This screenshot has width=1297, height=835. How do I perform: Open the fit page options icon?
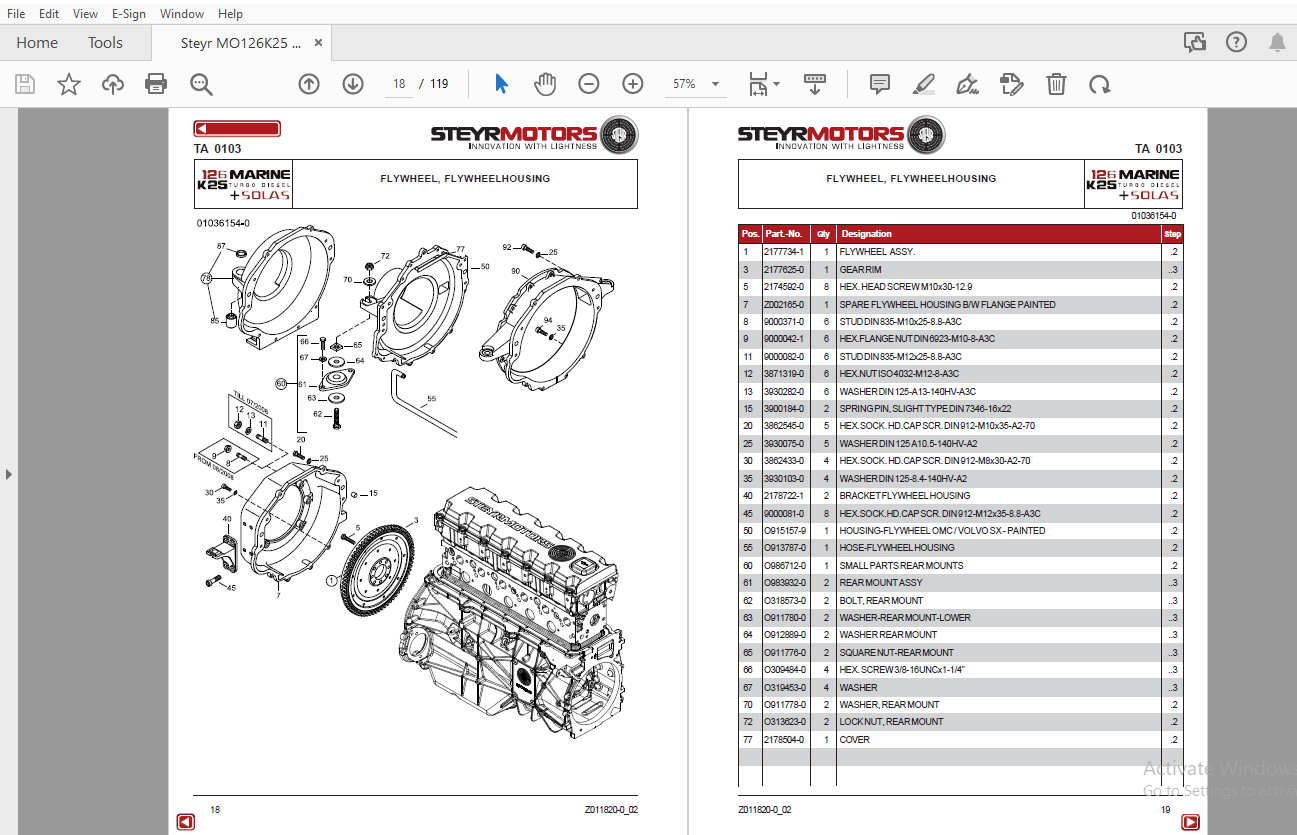[759, 84]
